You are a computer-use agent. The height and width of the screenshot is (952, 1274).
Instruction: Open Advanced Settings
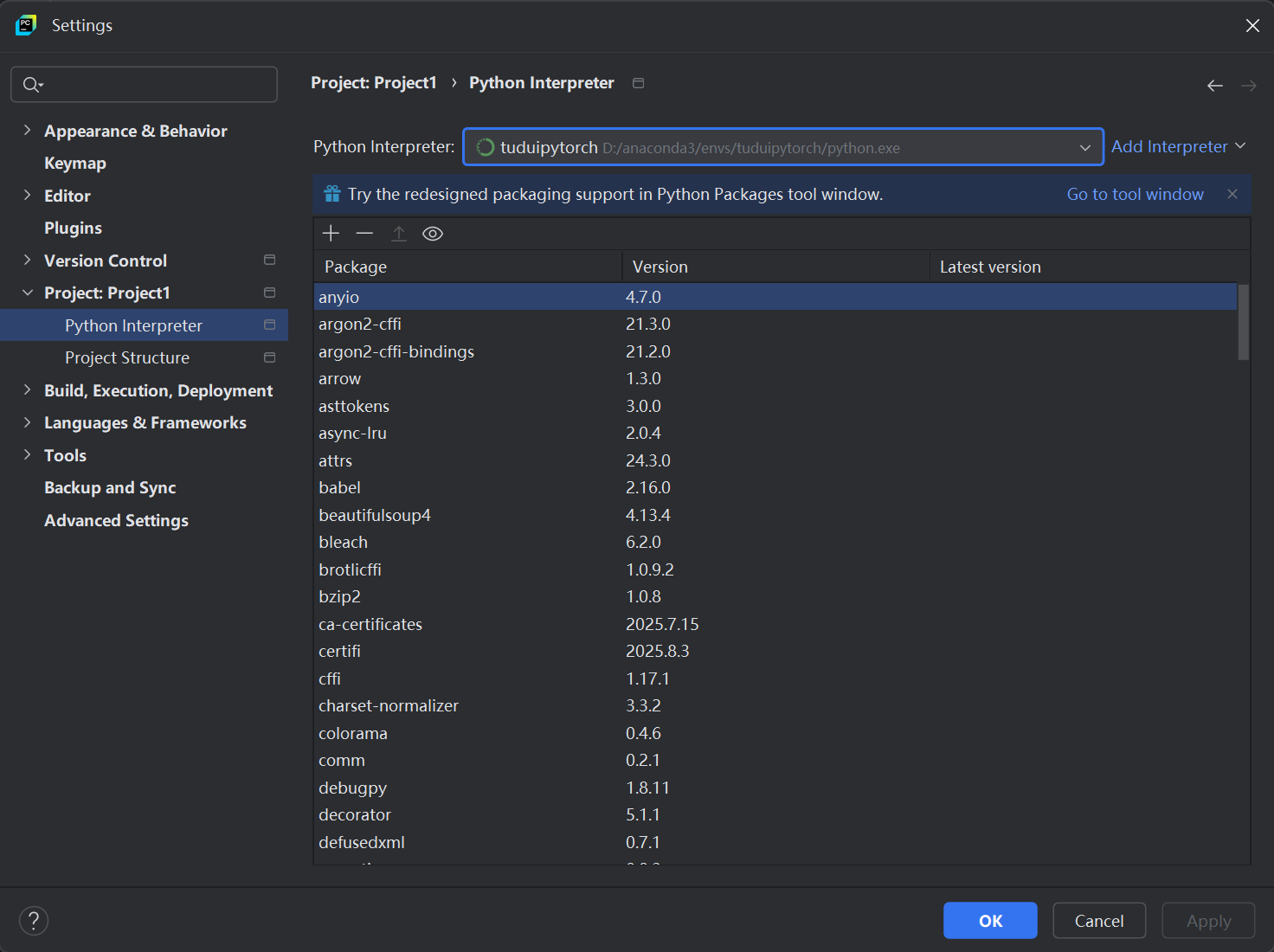pyautogui.click(x=116, y=521)
